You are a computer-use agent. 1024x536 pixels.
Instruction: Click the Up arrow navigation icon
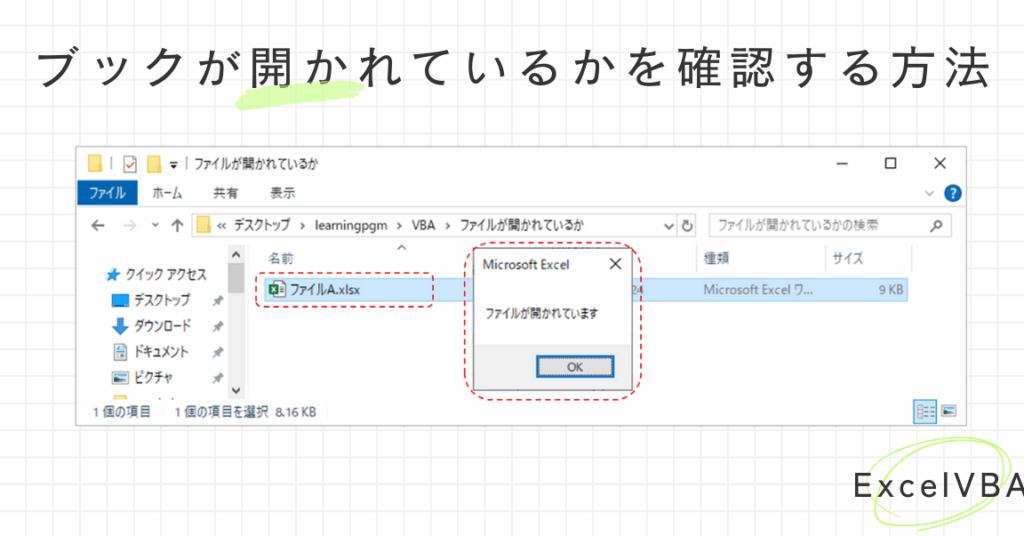coord(177,225)
